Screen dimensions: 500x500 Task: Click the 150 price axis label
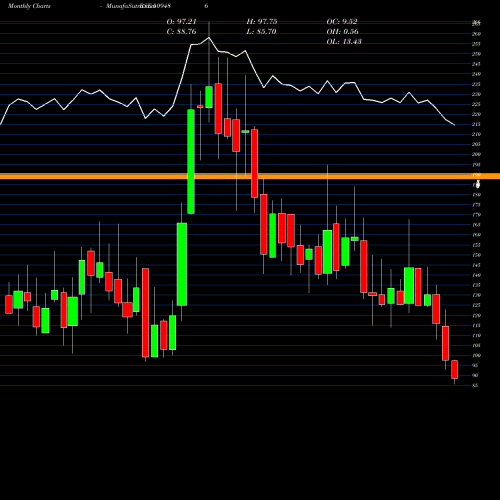pos(476,255)
